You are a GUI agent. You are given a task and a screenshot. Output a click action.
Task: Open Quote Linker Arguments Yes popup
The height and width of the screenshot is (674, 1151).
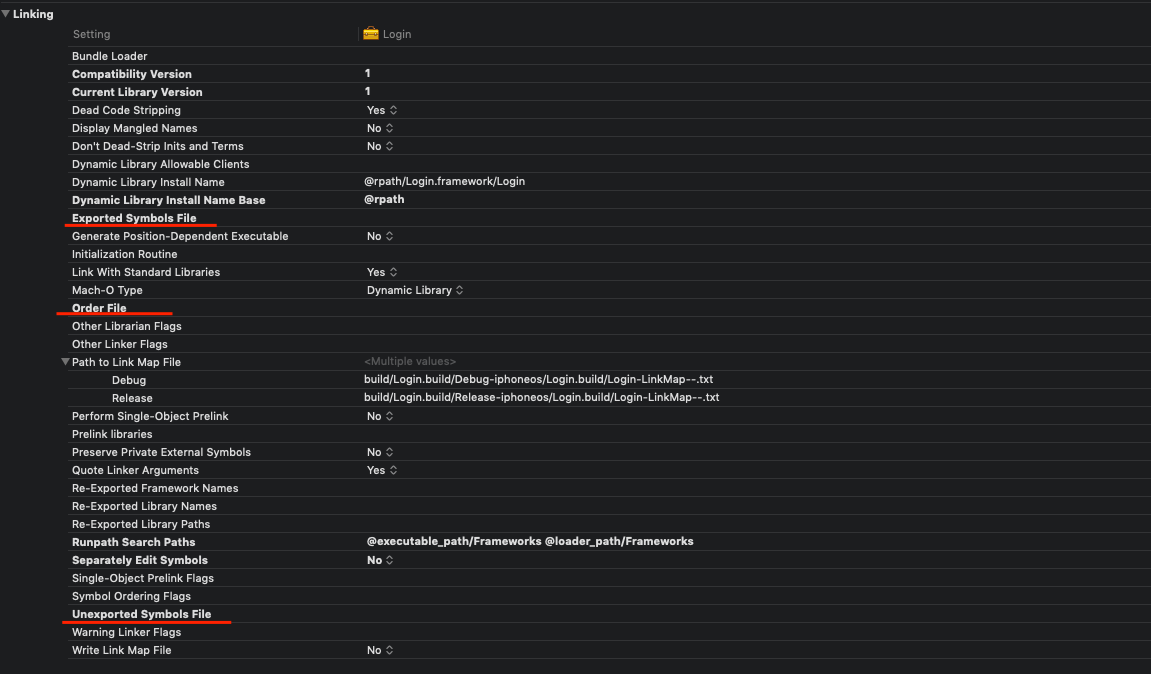[382, 470]
